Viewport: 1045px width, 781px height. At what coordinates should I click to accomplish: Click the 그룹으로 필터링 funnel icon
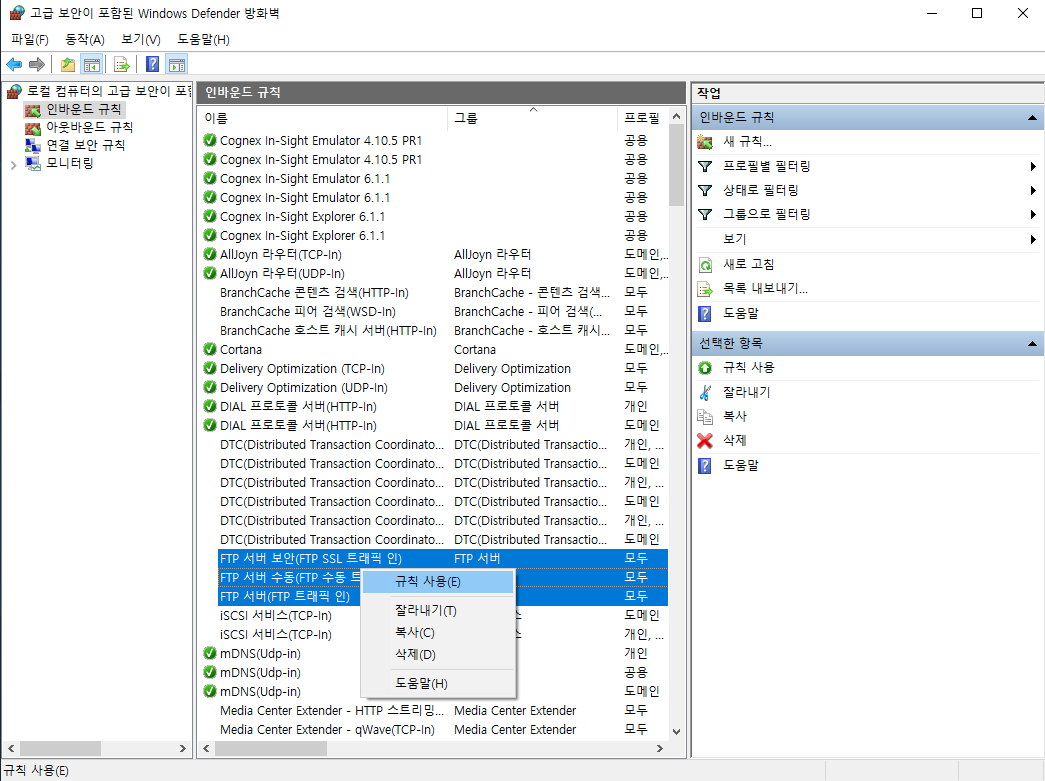click(705, 215)
